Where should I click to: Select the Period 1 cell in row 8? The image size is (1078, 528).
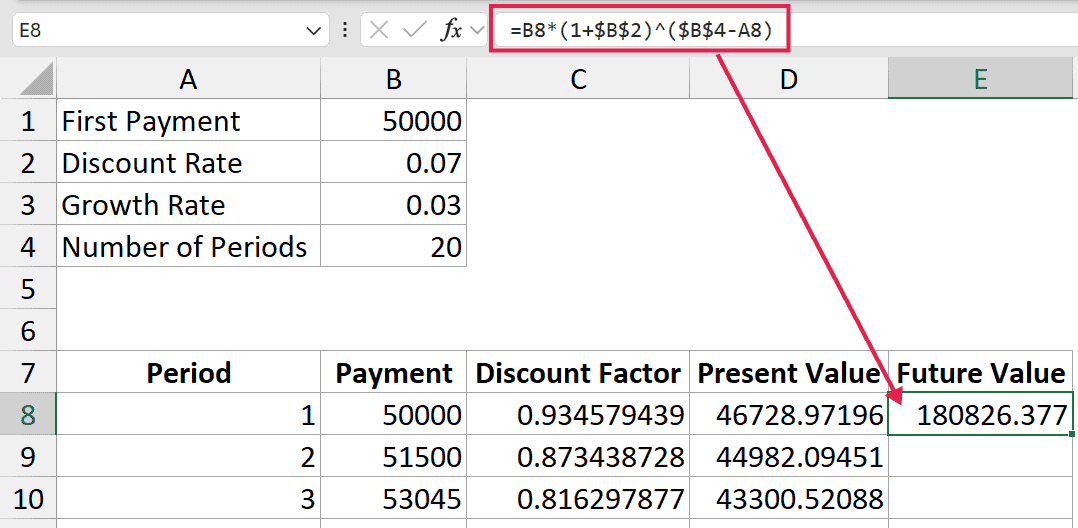click(188, 415)
